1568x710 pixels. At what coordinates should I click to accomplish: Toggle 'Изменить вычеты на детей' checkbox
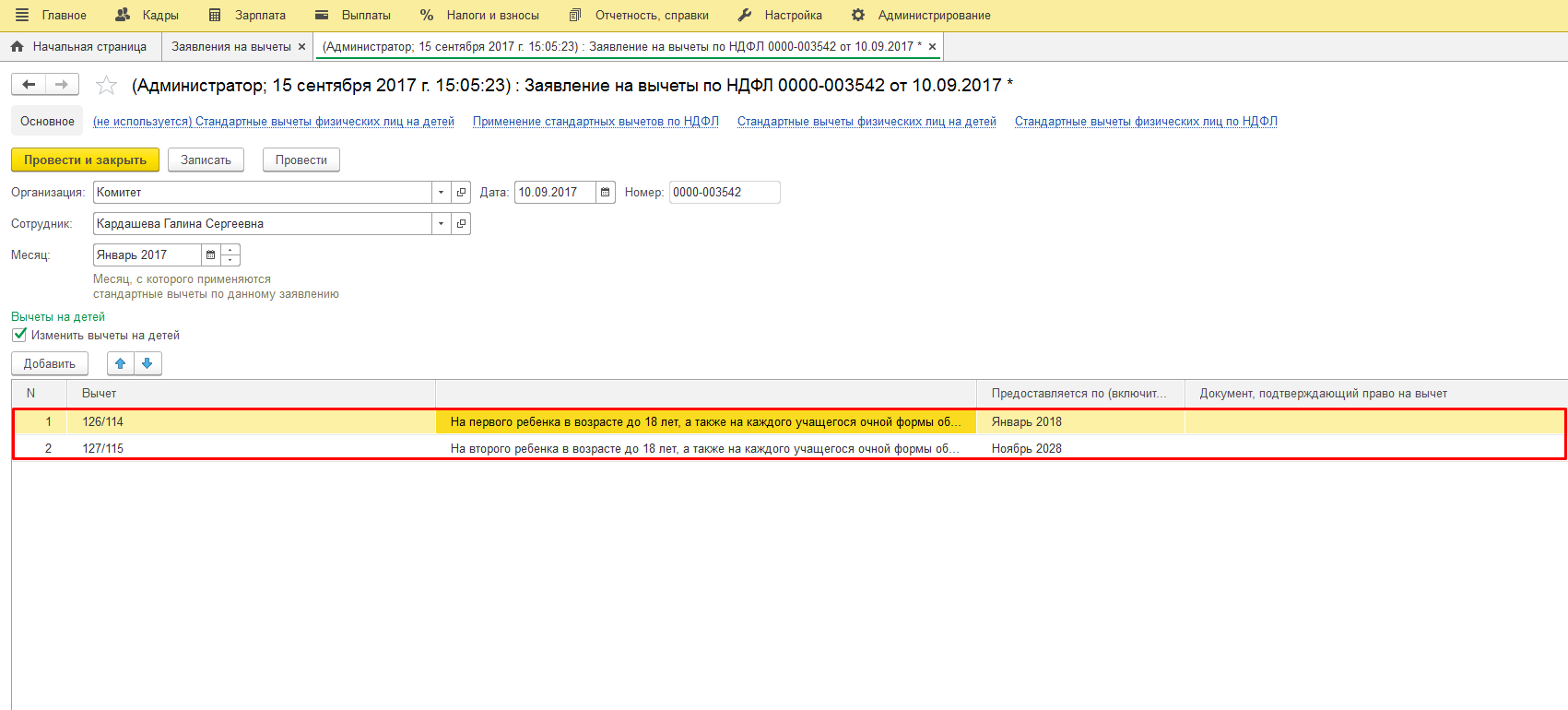point(19,335)
